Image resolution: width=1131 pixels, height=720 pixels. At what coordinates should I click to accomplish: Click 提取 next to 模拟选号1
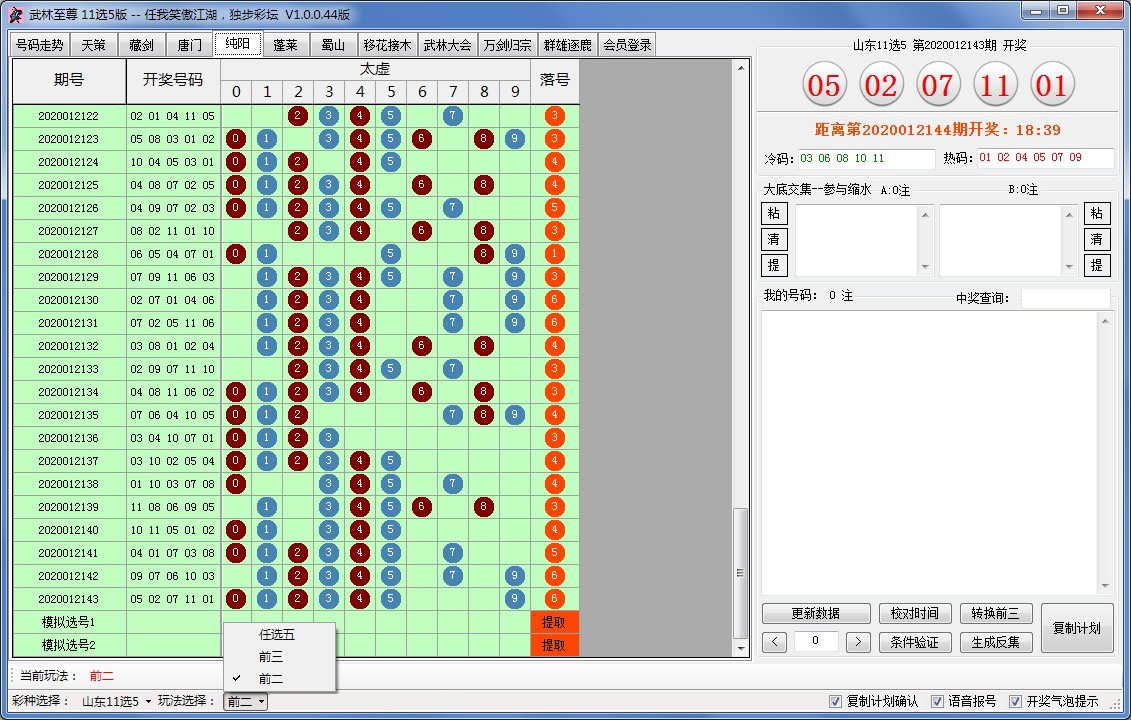pyautogui.click(x=553, y=619)
